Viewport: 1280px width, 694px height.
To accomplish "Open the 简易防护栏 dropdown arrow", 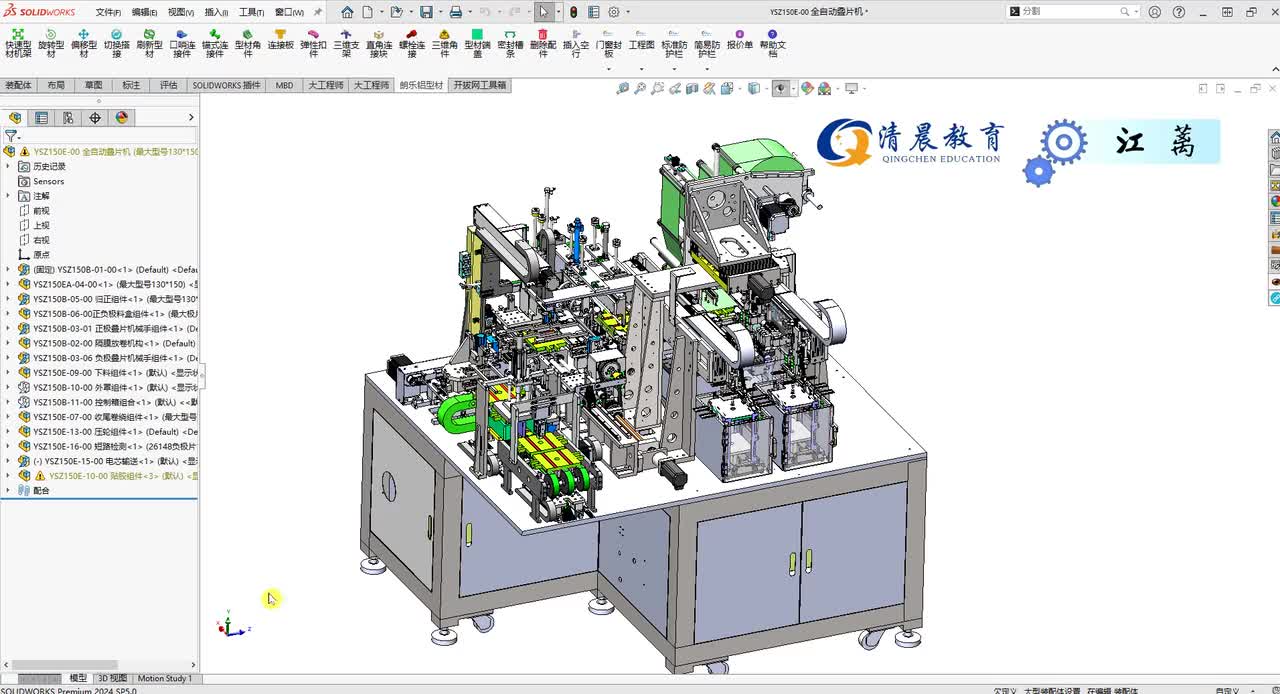I will (707, 70).
